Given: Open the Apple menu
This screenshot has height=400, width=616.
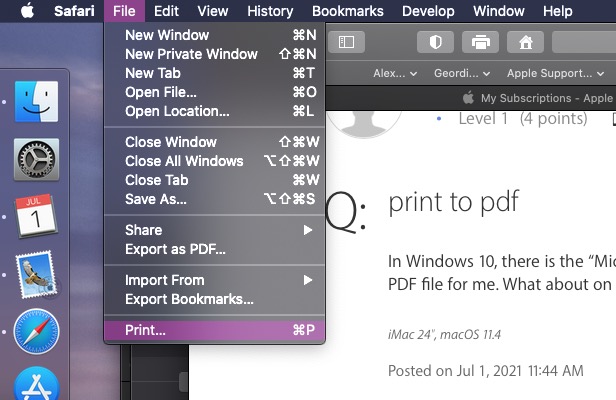Looking at the screenshot, I should click(x=27, y=11).
